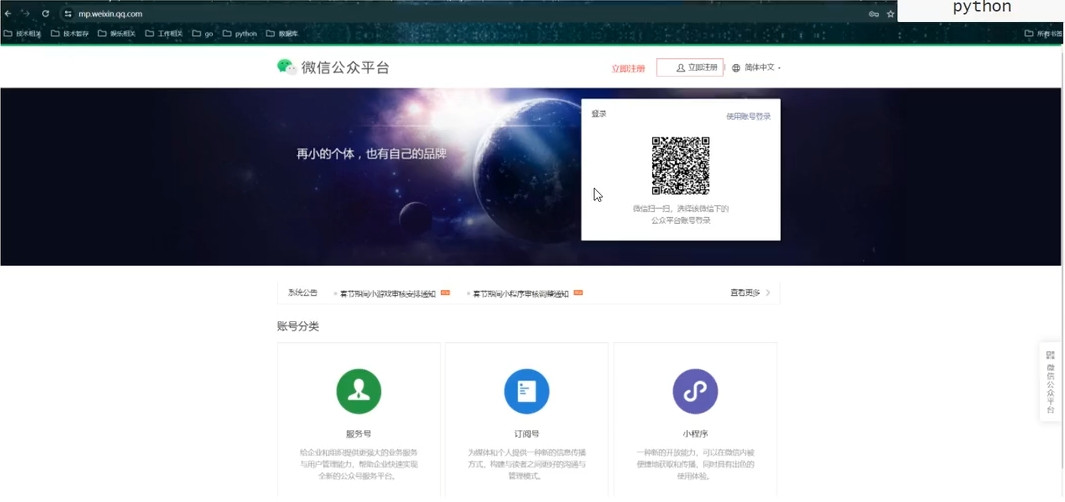
Task: Open the 技术相关 bookmarks folder
Action: coord(22,33)
